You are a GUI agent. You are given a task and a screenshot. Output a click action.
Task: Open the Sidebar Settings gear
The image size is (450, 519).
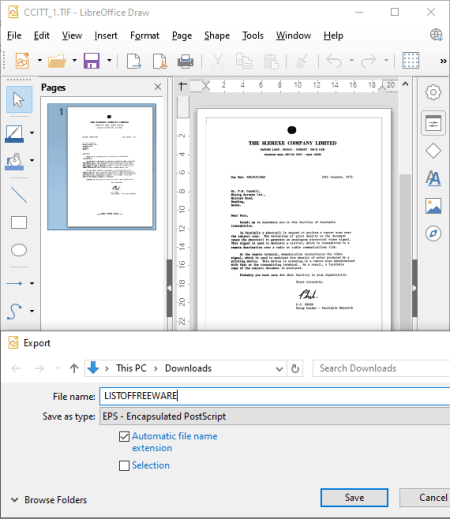433,92
